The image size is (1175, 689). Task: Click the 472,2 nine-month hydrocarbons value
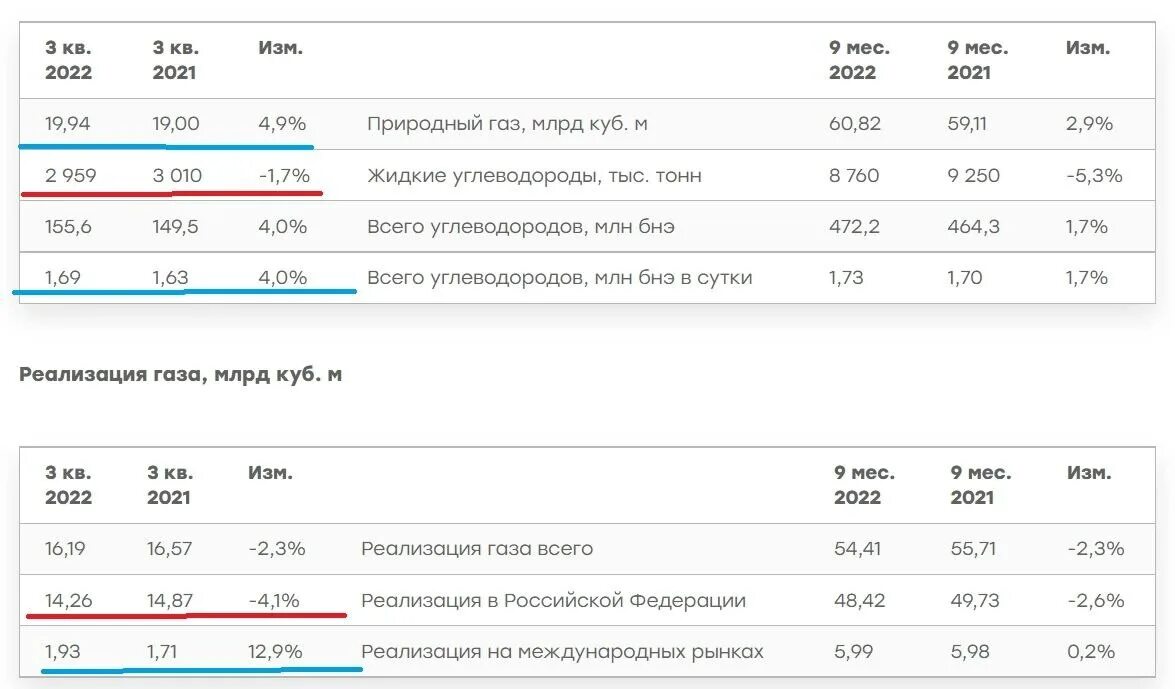tap(854, 227)
